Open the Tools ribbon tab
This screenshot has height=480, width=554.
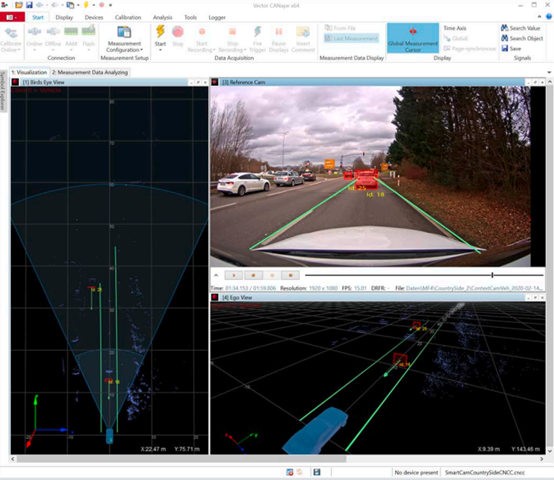click(x=190, y=17)
